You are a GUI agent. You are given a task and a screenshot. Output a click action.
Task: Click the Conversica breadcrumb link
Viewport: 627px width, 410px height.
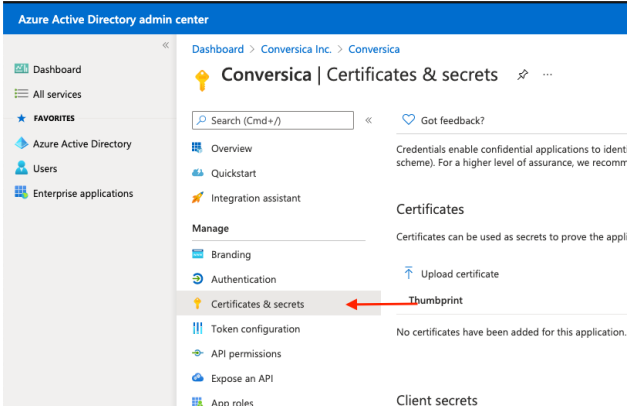point(374,49)
